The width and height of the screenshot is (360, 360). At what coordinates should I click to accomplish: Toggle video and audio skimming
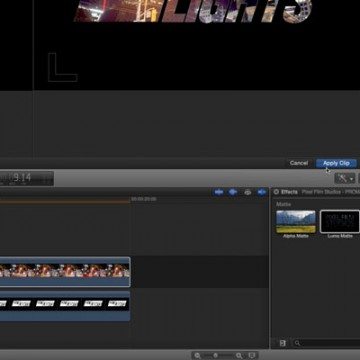[x=219, y=192]
